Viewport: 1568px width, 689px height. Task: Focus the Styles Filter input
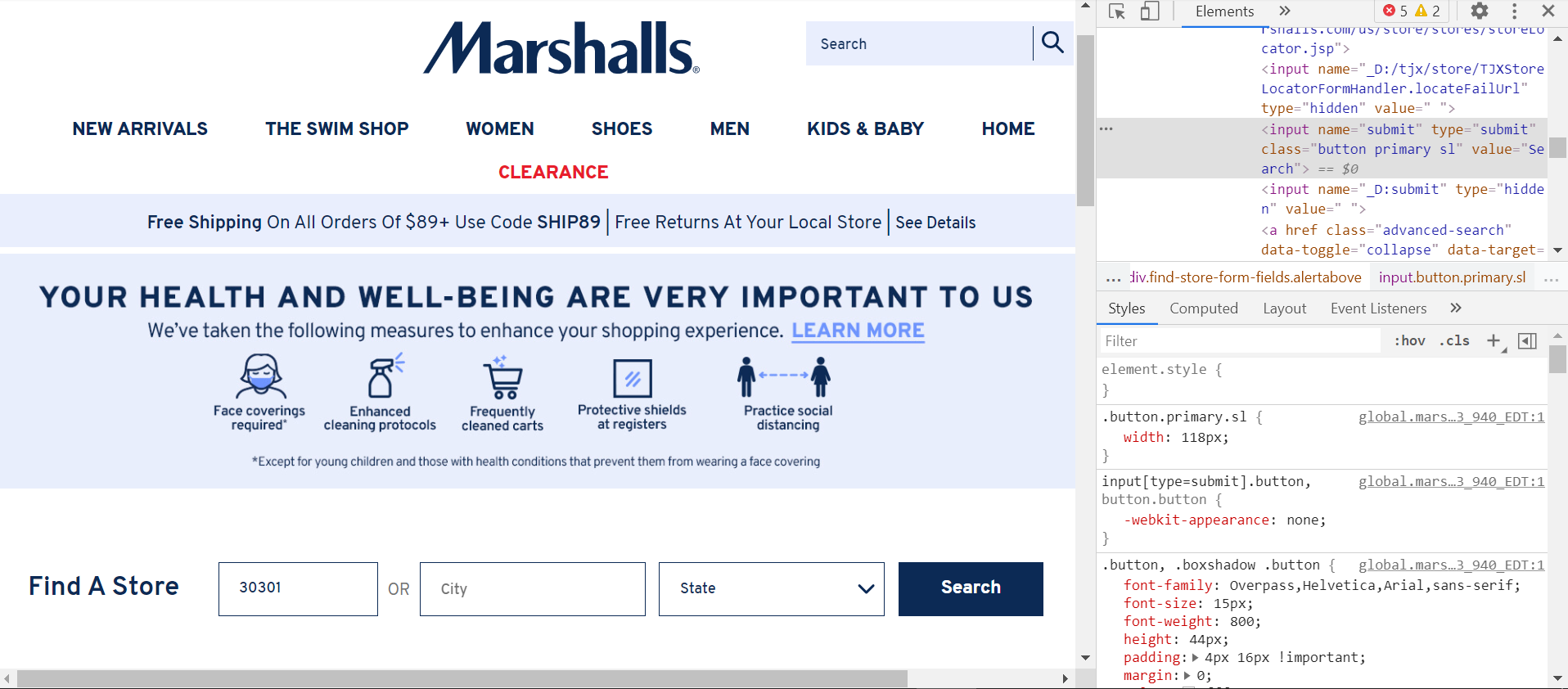tap(1239, 341)
